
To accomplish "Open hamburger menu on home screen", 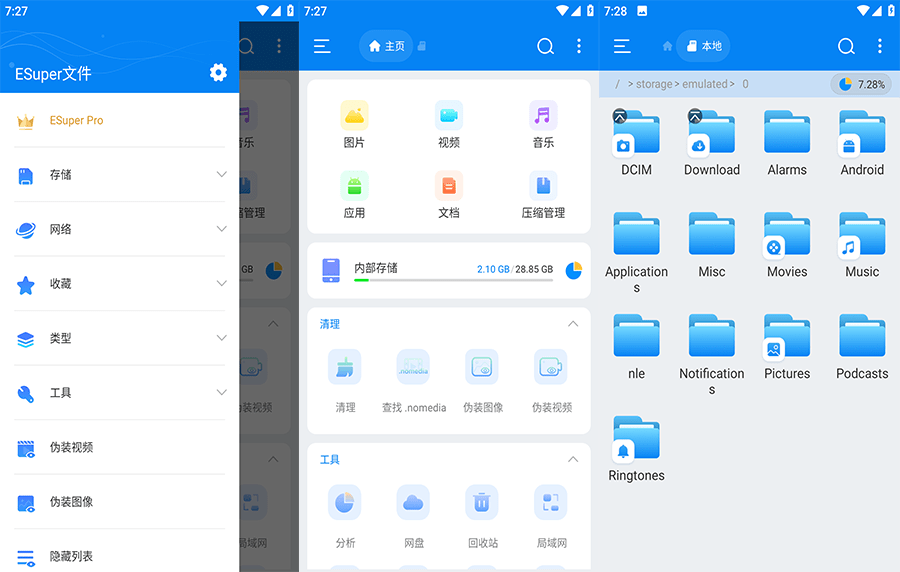I will pyautogui.click(x=322, y=46).
